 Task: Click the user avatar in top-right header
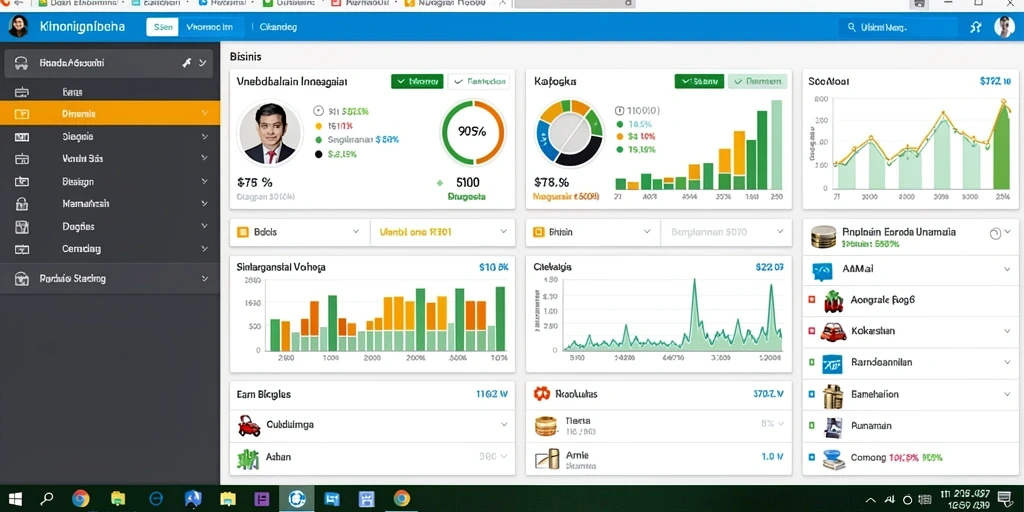[x=1004, y=27]
